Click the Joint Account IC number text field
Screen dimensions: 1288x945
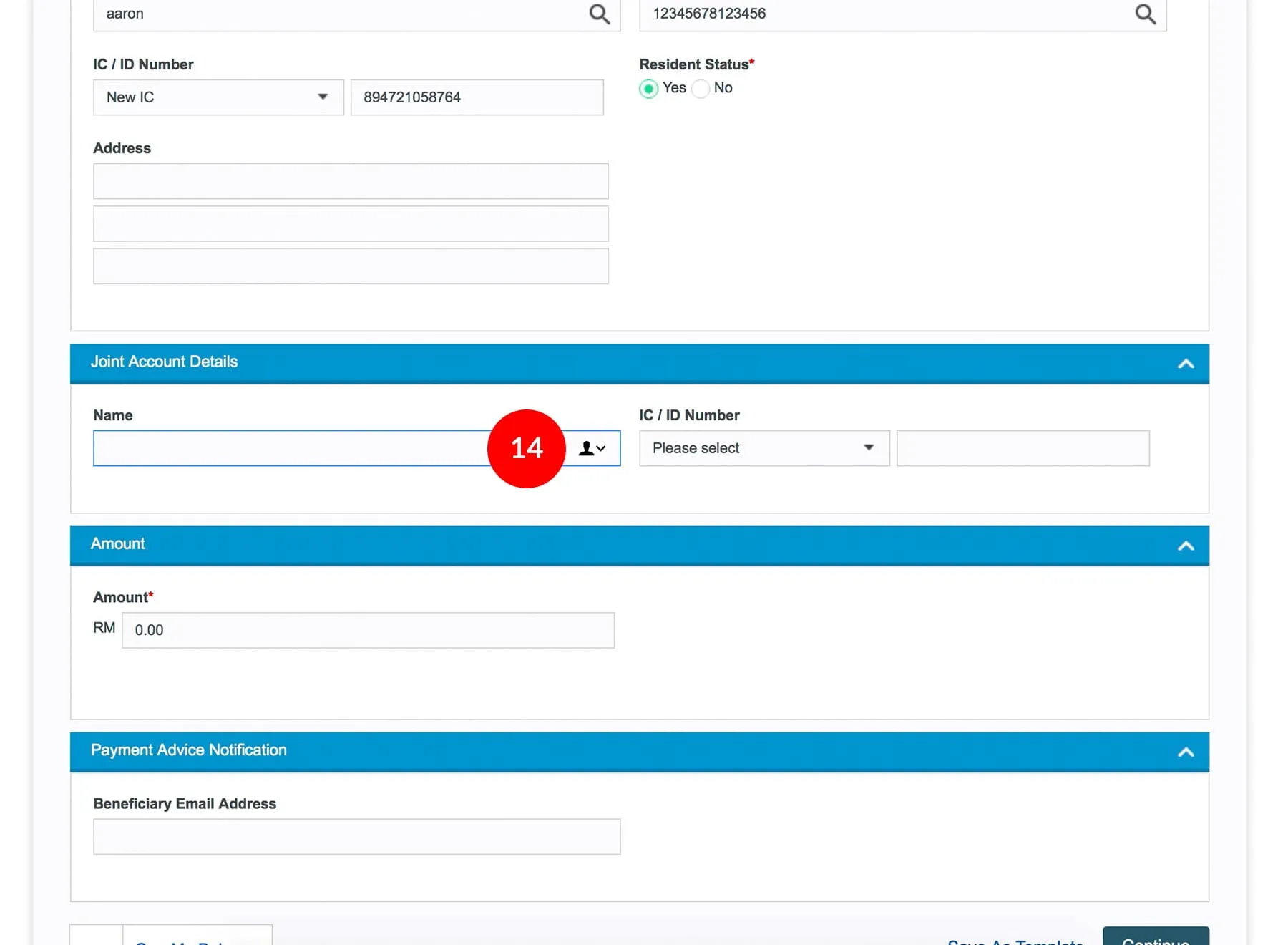1023,448
